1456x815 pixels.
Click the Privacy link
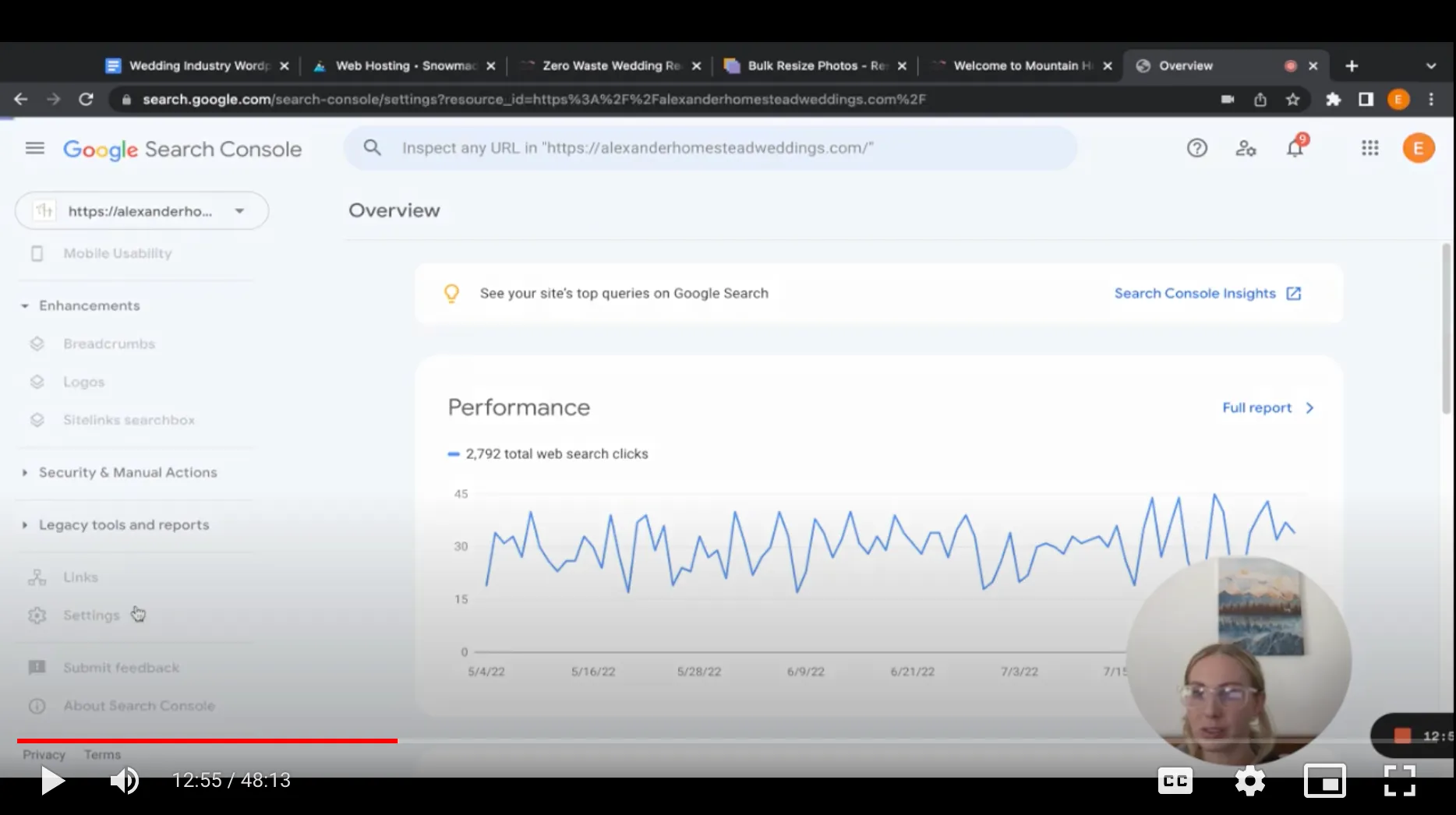click(x=44, y=755)
